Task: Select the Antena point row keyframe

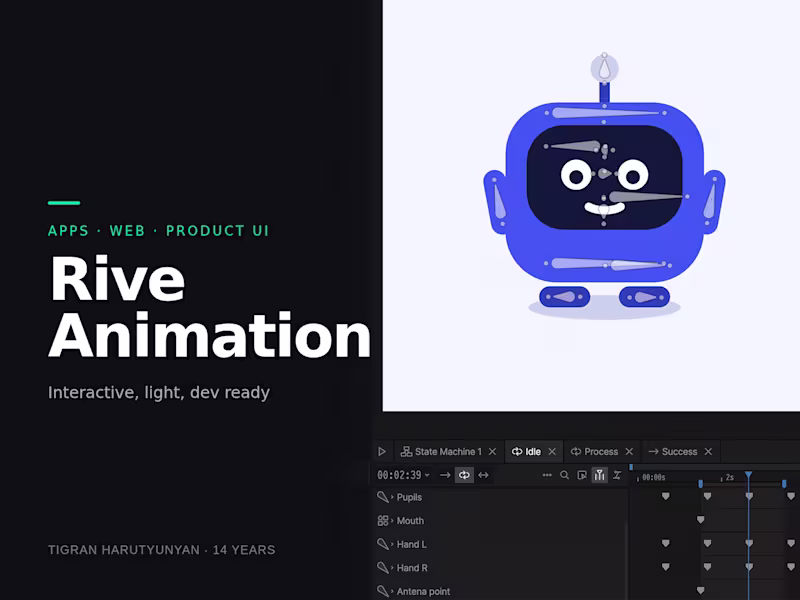Action: pos(701,590)
